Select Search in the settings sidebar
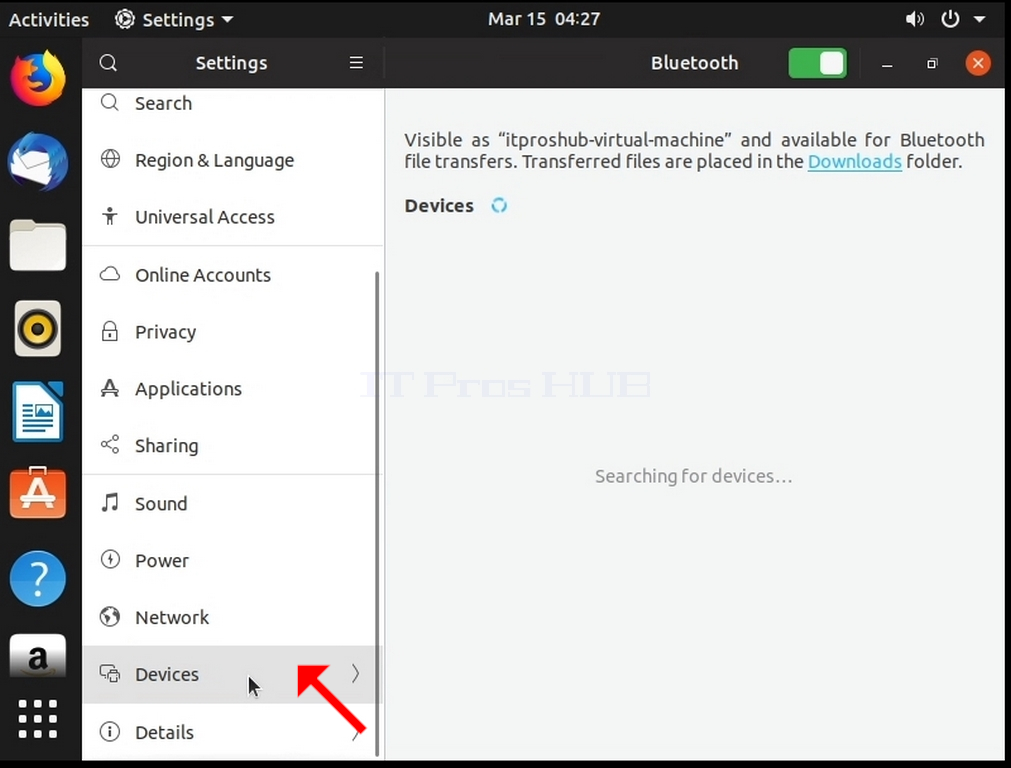Viewport: 1011px width, 768px height. tap(233, 103)
